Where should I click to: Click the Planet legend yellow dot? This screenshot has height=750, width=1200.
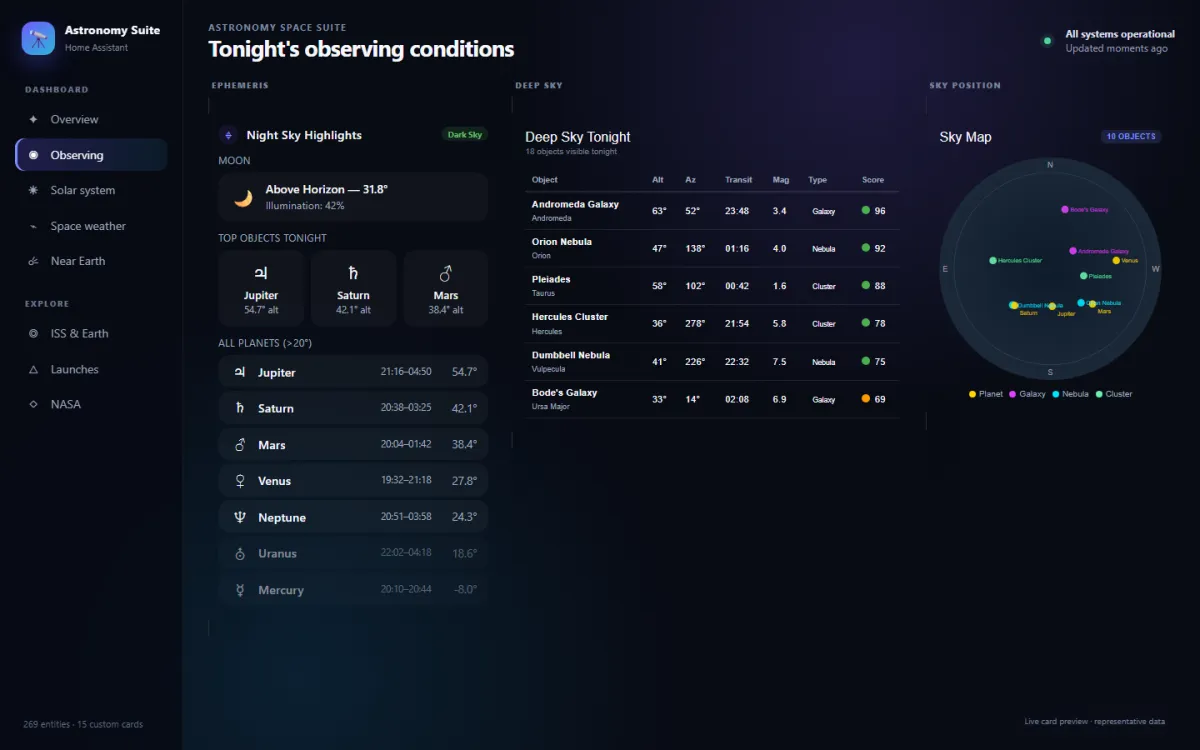pyautogui.click(x=973, y=394)
